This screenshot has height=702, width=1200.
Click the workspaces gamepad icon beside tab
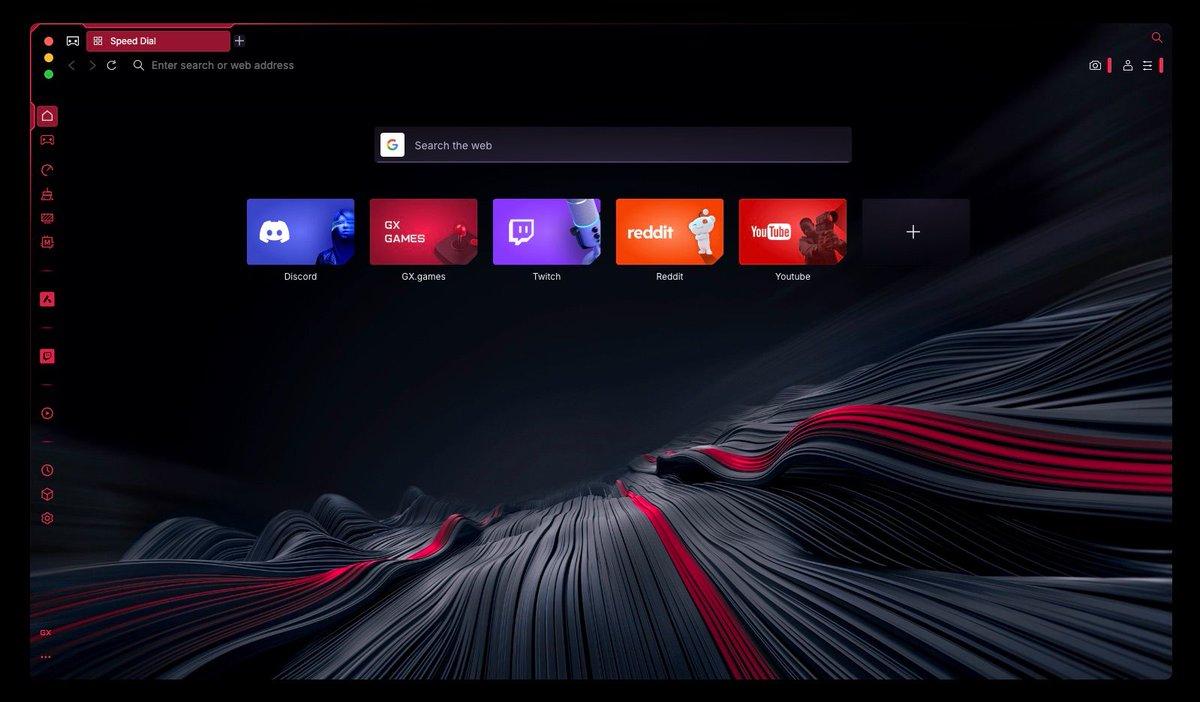72,41
